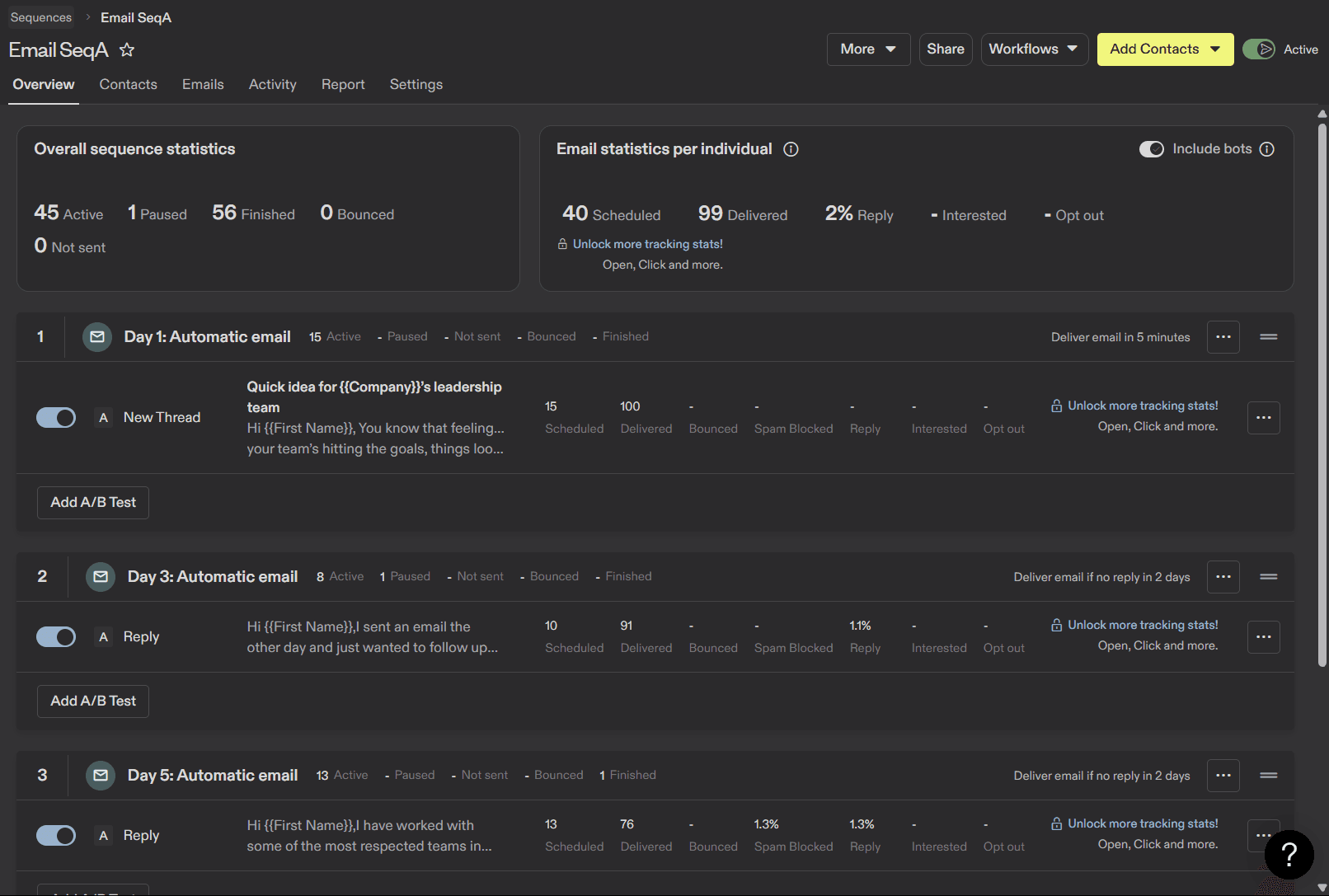Click variant A badge of New Thread email

coord(103,418)
